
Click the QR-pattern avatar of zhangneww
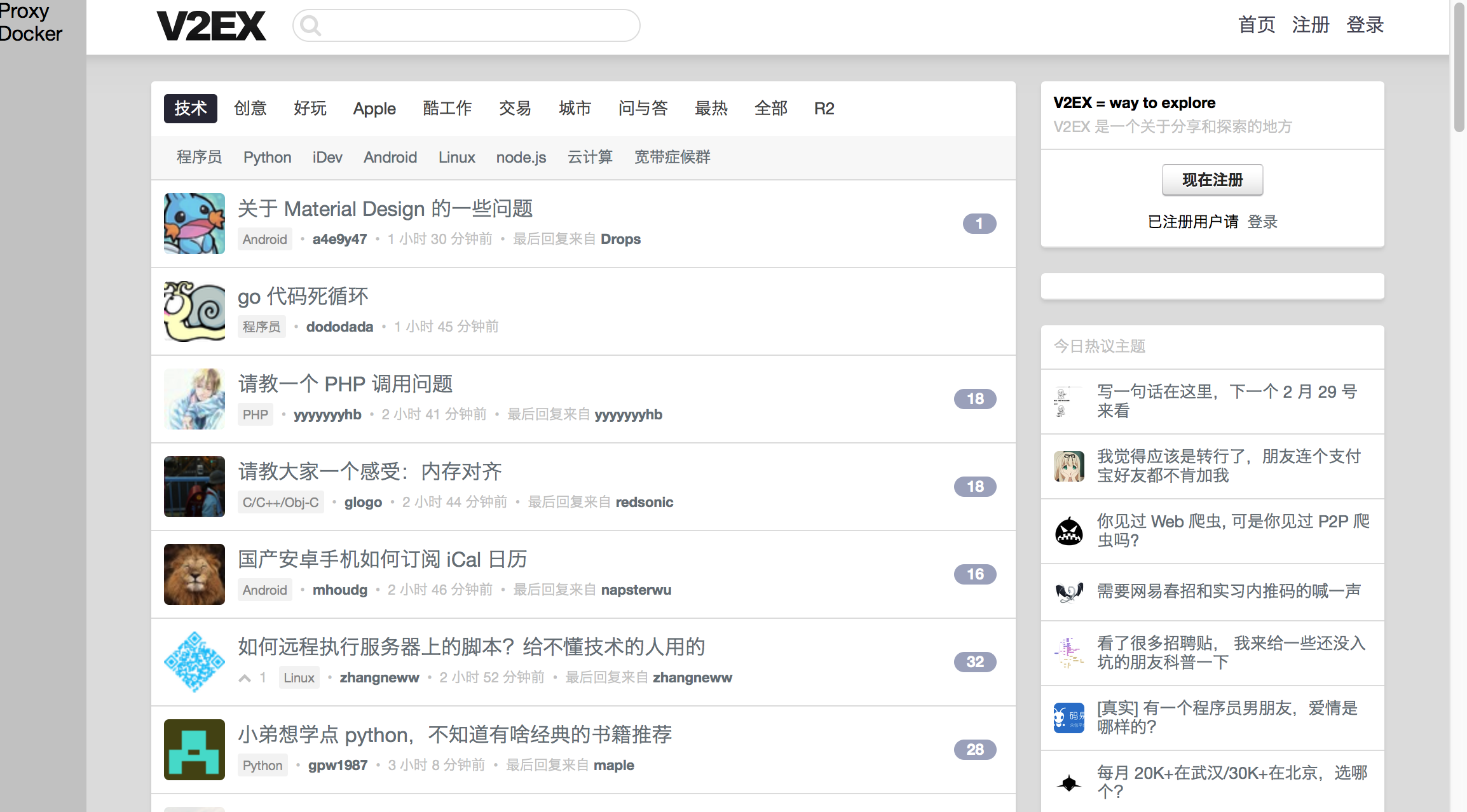coord(194,662)
